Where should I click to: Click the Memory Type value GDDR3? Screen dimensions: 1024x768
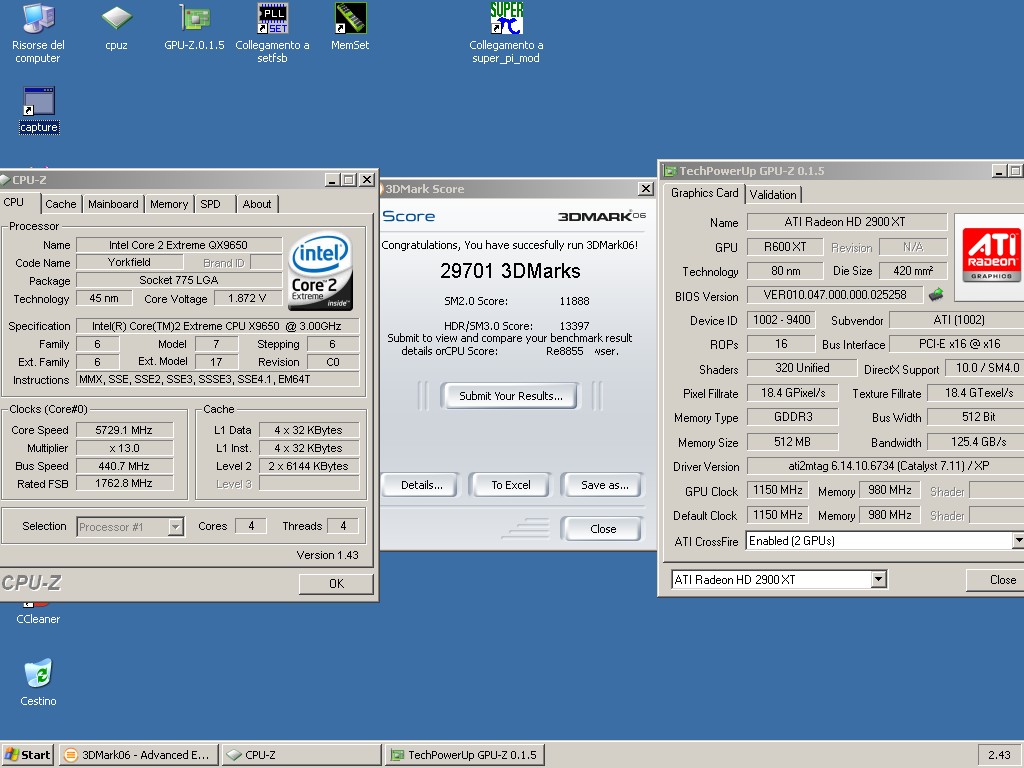792,417
